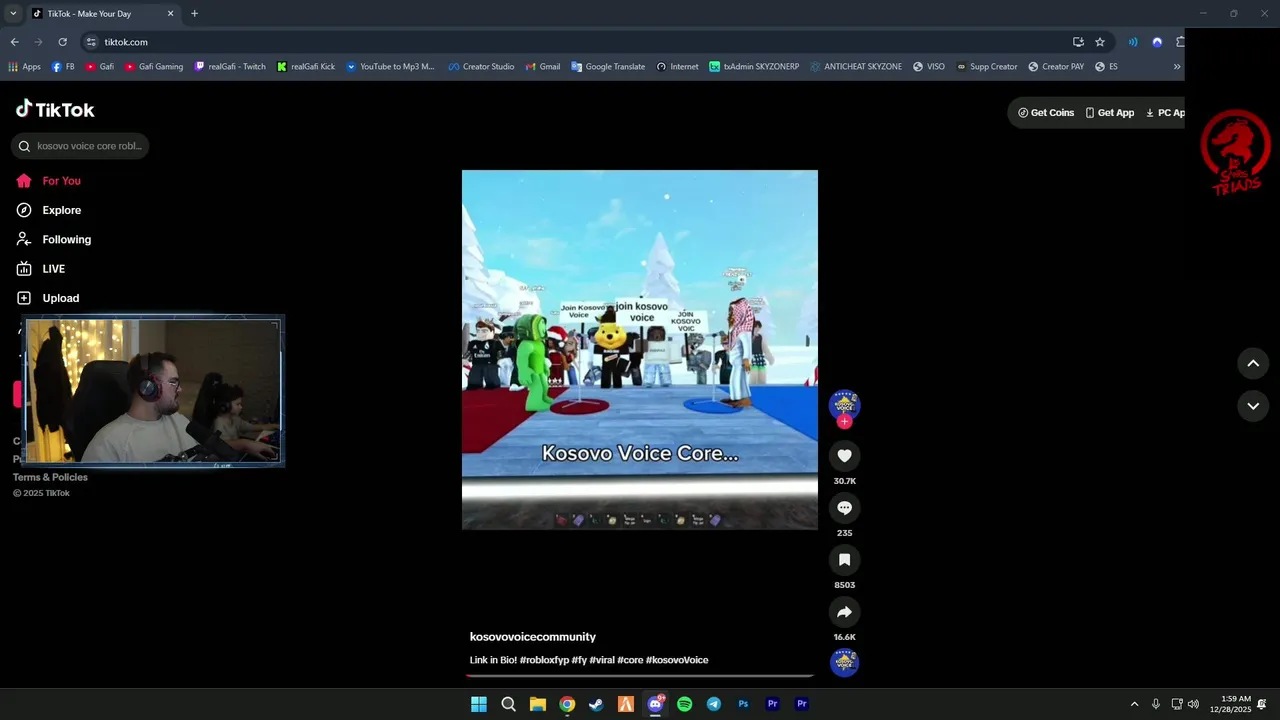Open the realGafi - Twitch bookmark
Image resolution: width=1280 pixels, height=720 pixels.
click(230, 67)
